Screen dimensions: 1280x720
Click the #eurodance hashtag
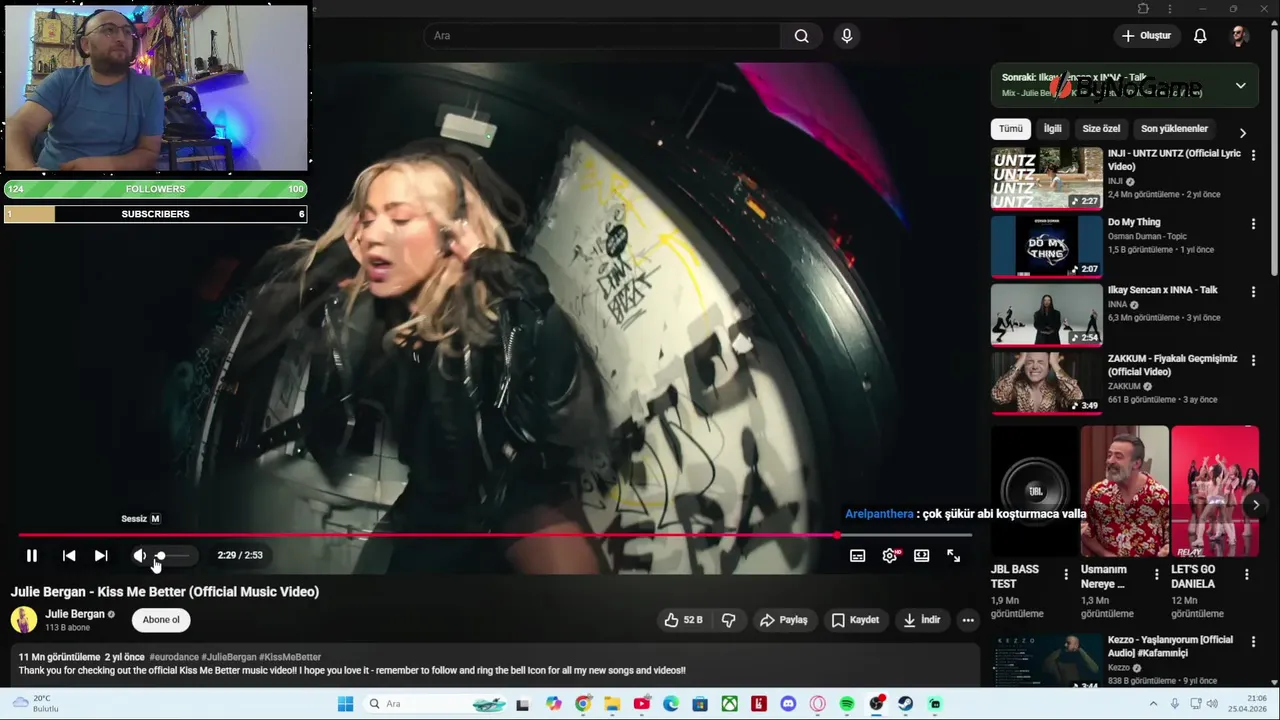coord(174,657)
